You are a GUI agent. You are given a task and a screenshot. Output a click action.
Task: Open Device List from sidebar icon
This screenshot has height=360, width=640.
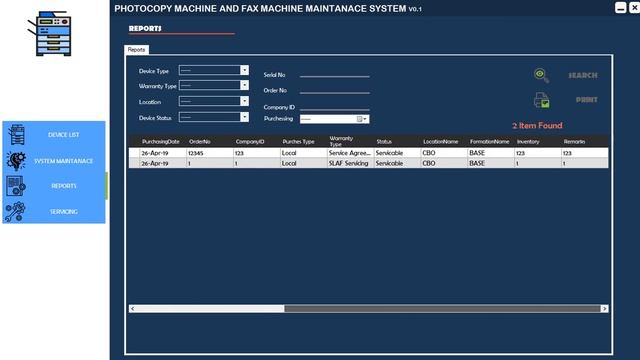pos(17,134)
